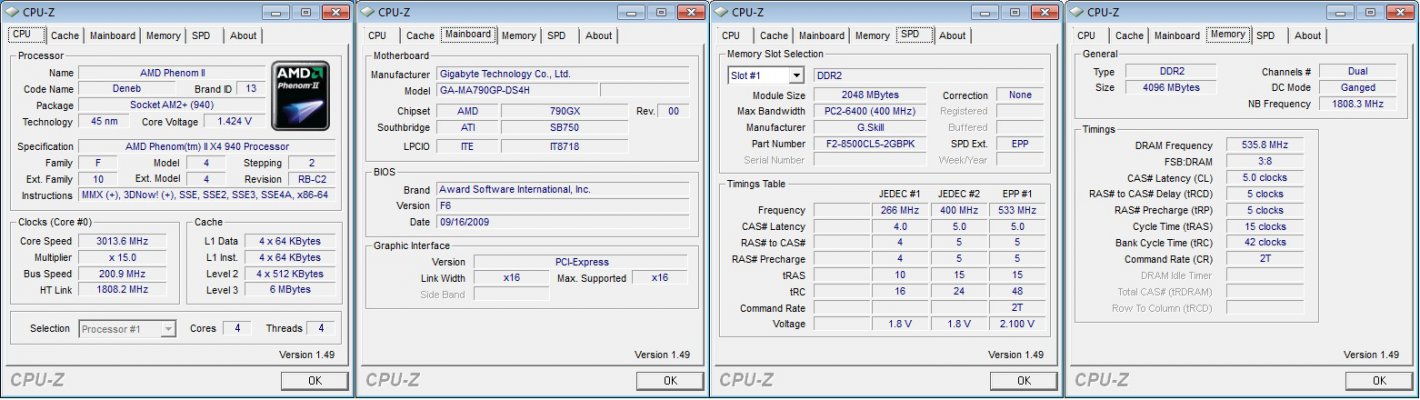This screenshot has width=1420, height=400.
Task: Close the Mainboard CPU-Z window
Action: pos(690,11)
